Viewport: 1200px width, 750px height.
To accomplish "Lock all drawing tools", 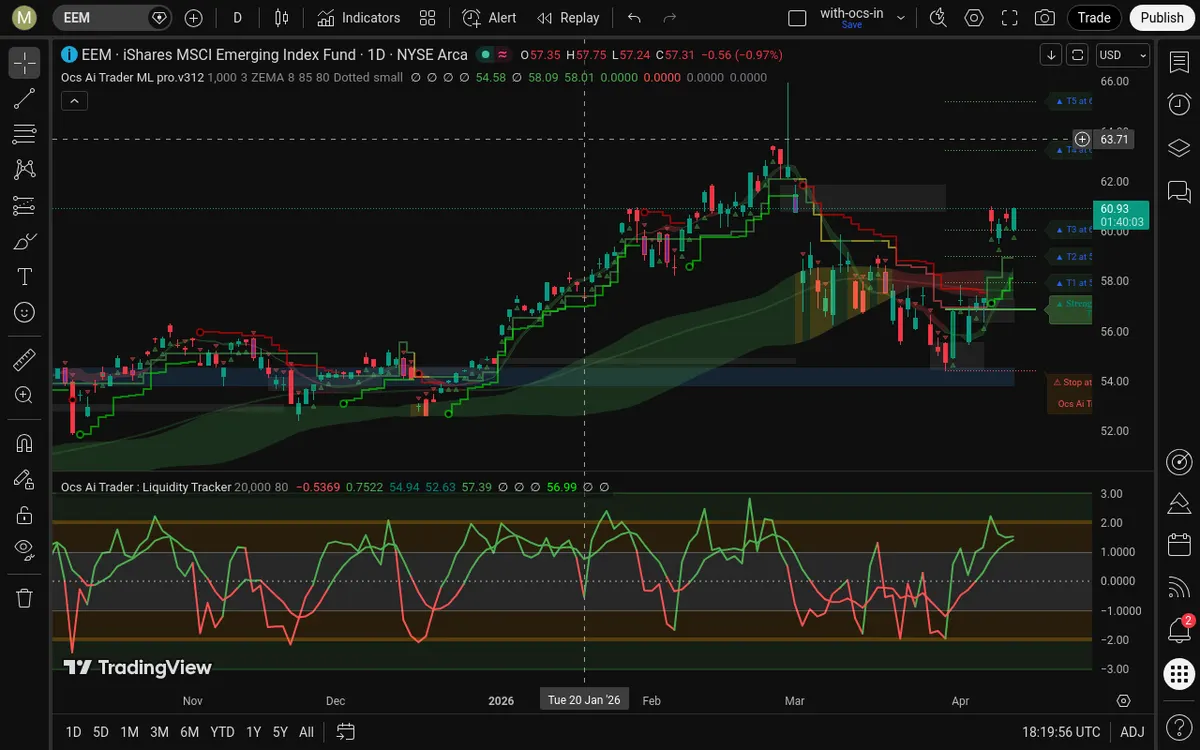I will [25, 515].
